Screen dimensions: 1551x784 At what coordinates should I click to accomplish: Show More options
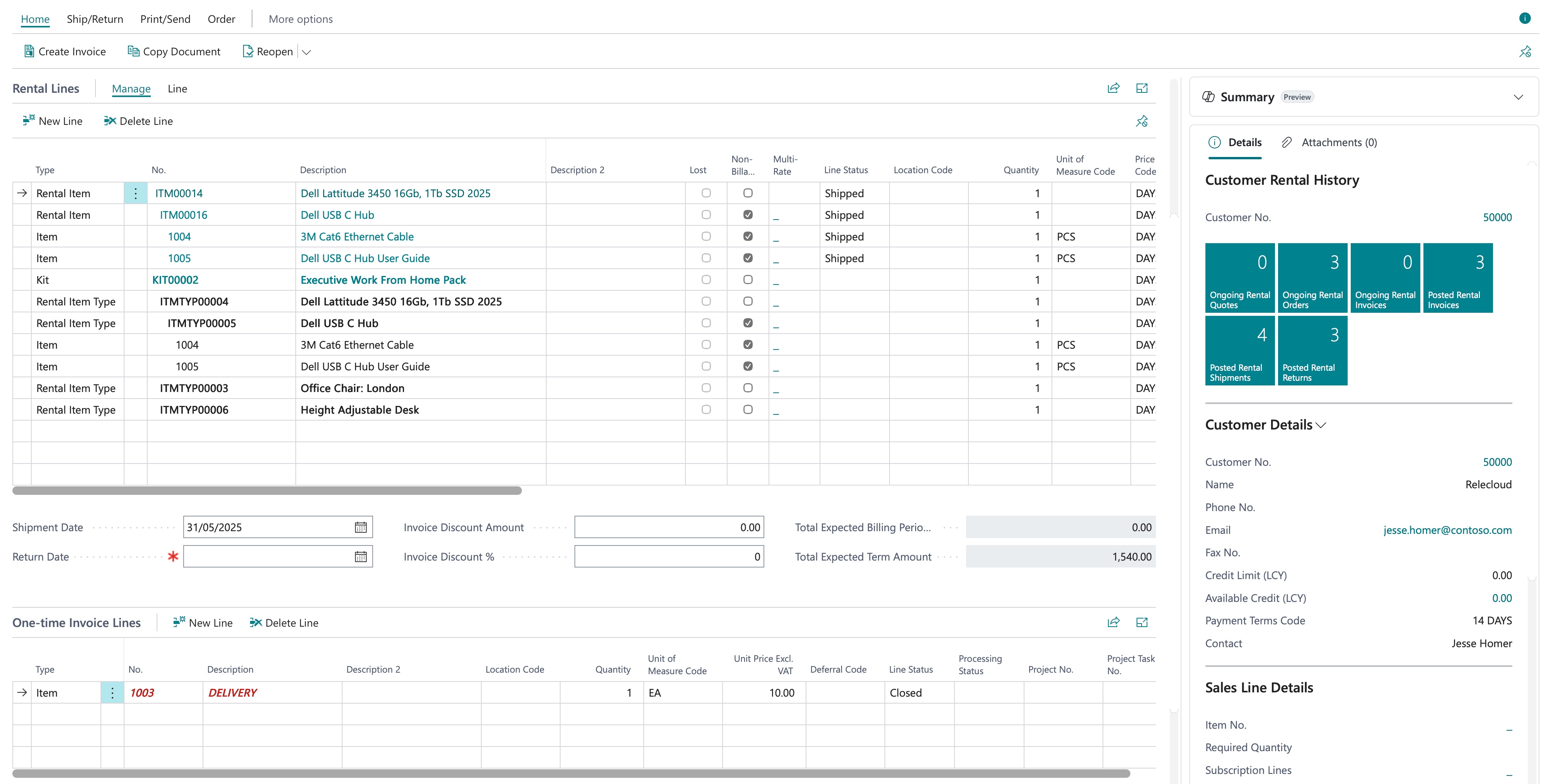point(300,19)
